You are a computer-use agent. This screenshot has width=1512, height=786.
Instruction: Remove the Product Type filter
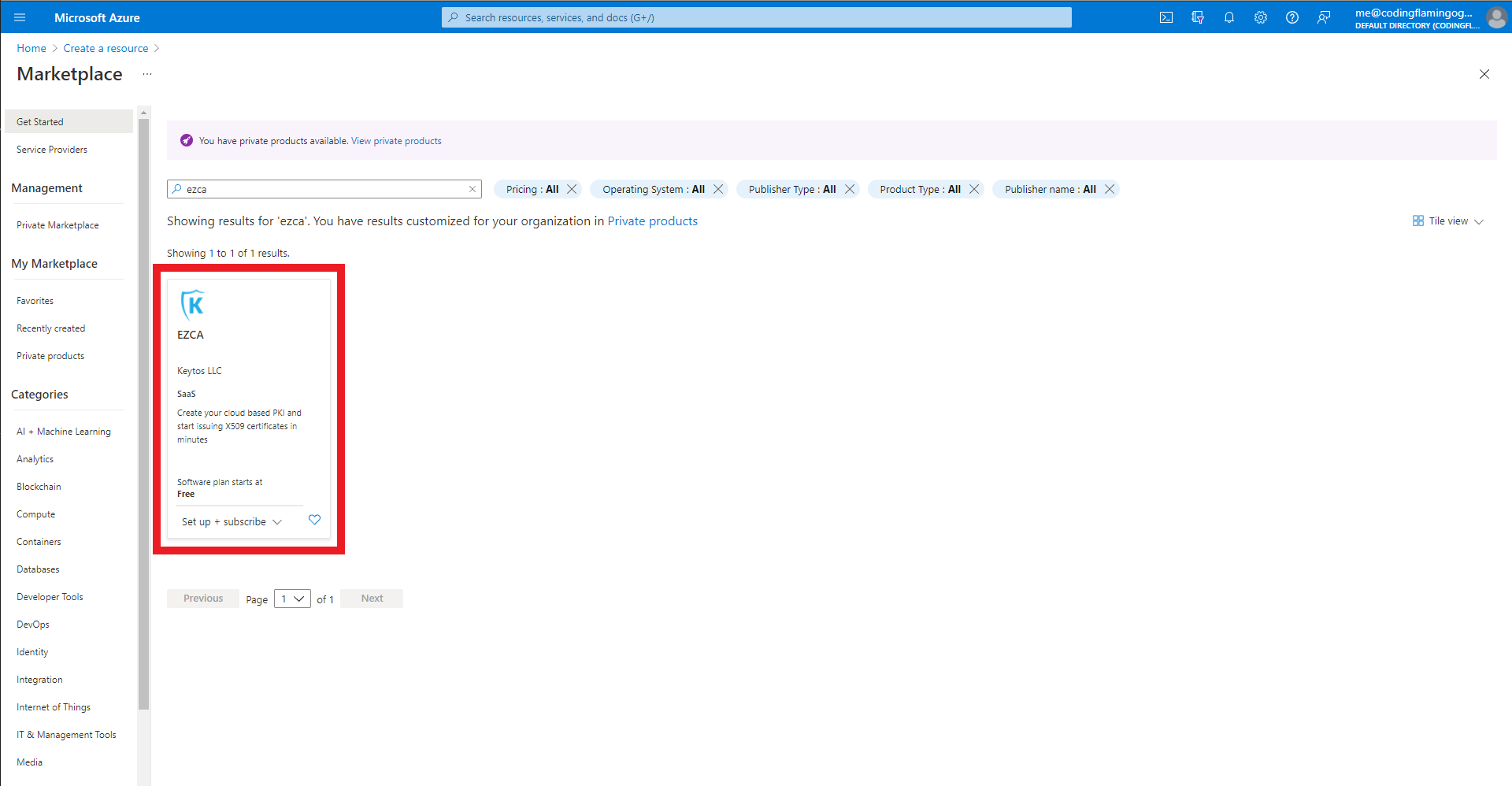tap(974, 189)
